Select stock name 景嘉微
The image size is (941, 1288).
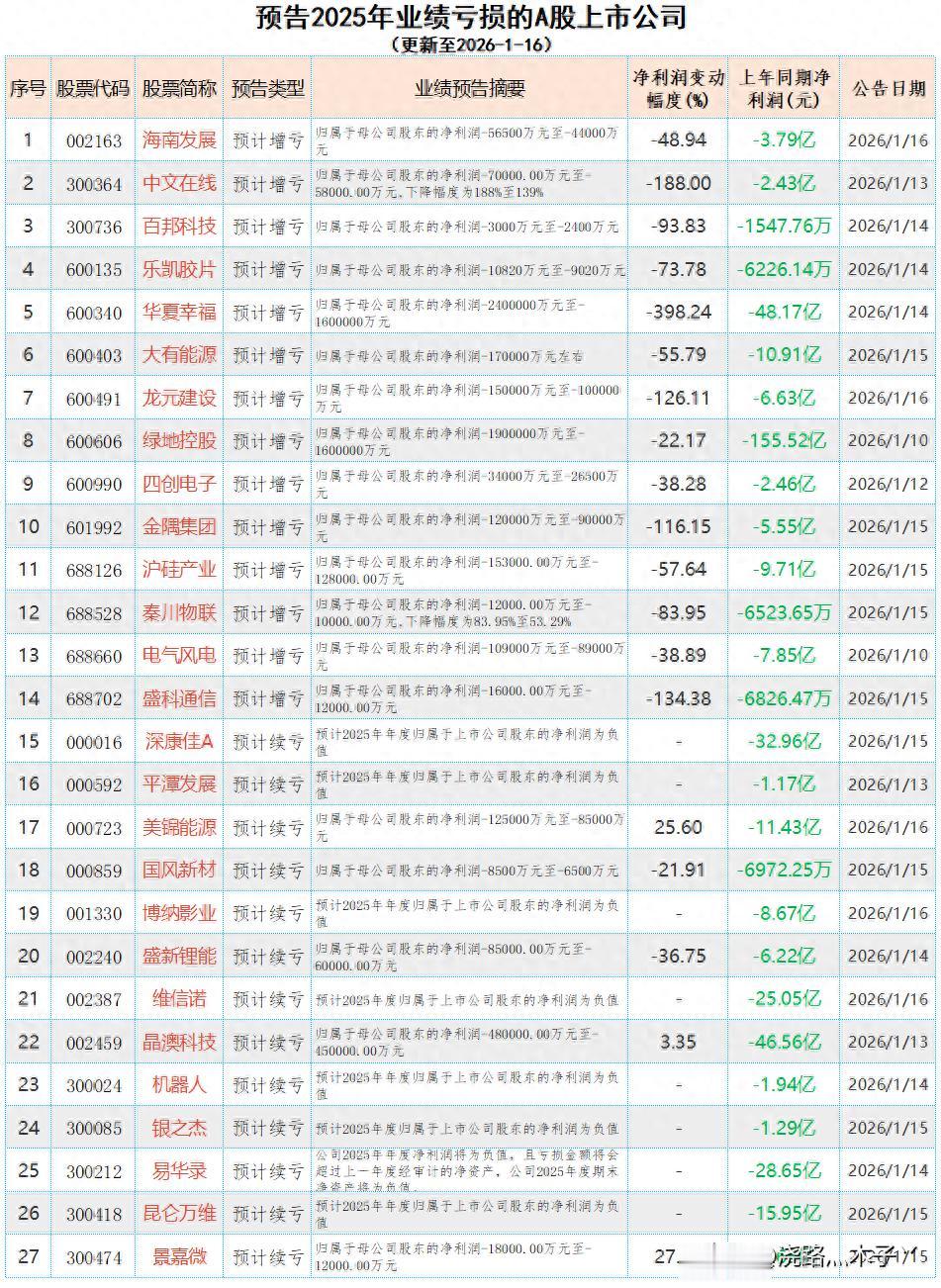point(179,1256)
